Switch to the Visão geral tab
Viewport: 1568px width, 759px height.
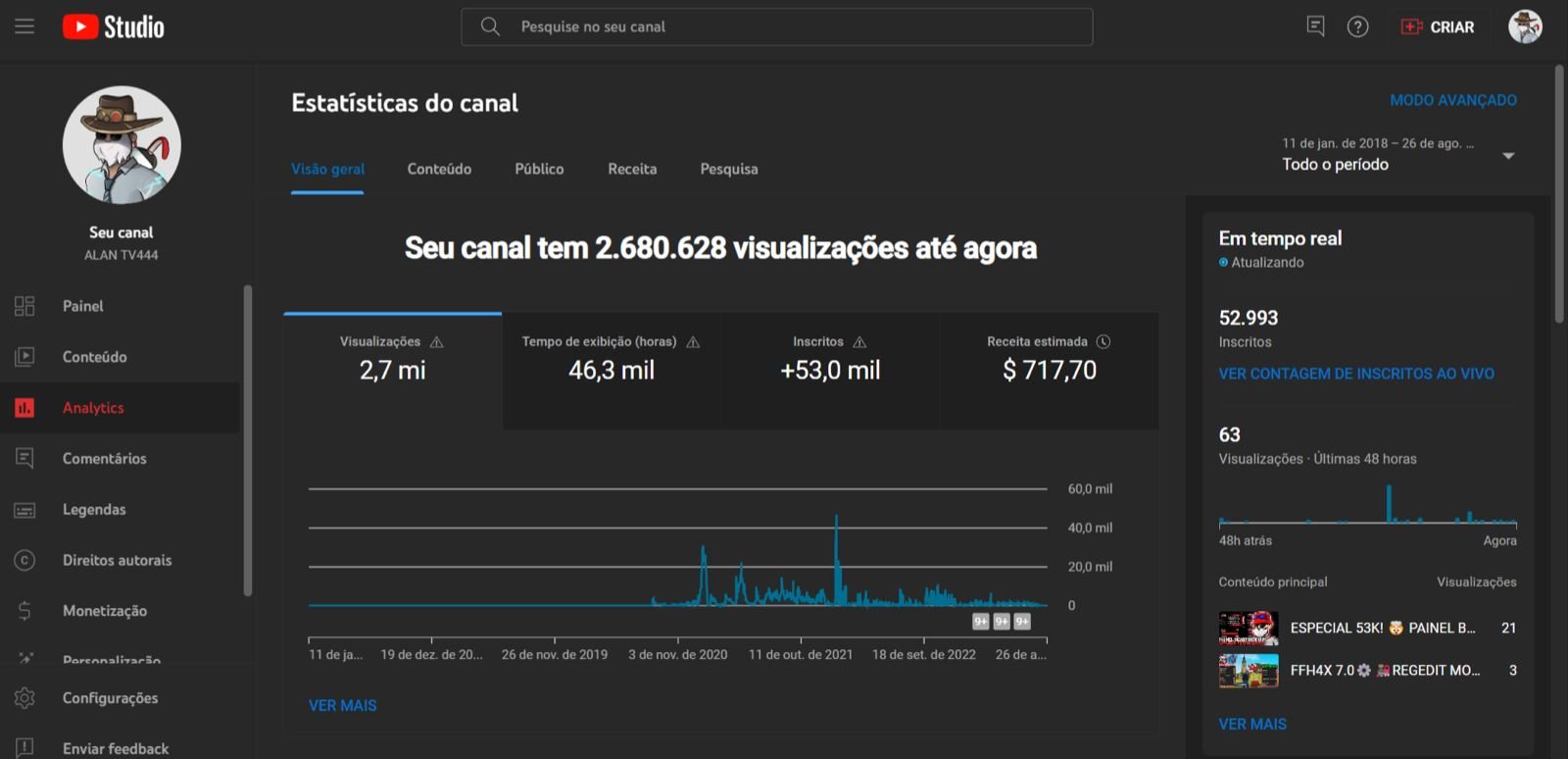click(327, 169)
